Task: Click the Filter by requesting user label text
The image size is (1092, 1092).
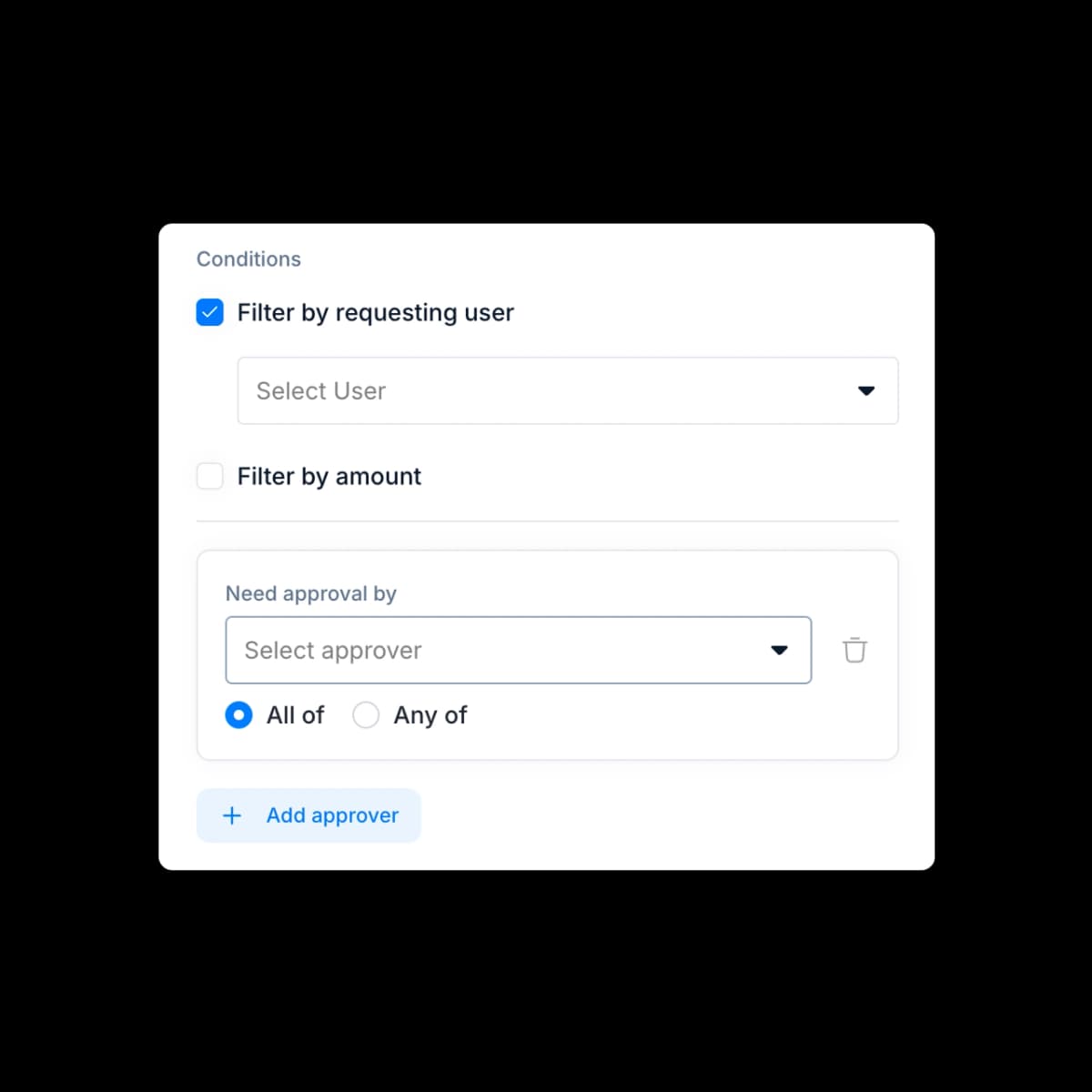Action: 375,312
